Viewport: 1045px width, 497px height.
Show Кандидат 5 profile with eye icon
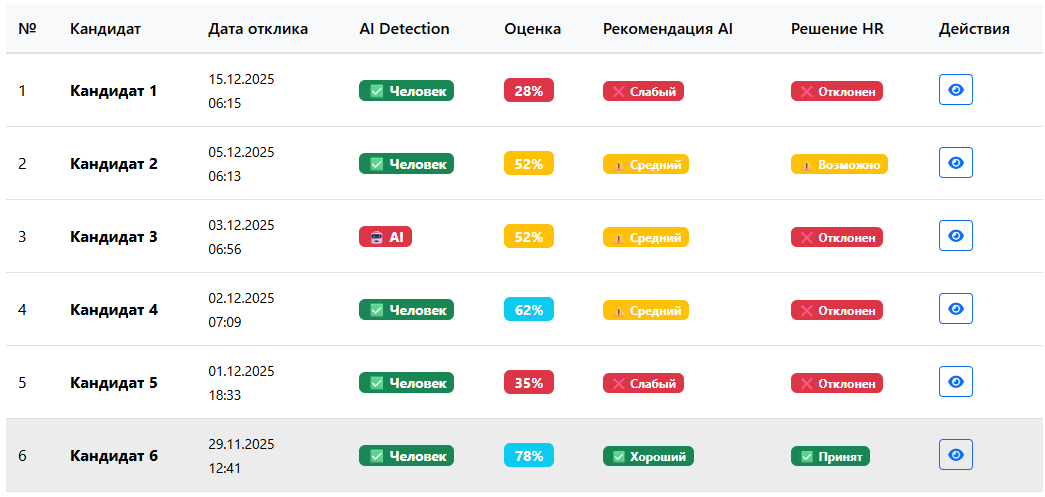coord(955,382)
